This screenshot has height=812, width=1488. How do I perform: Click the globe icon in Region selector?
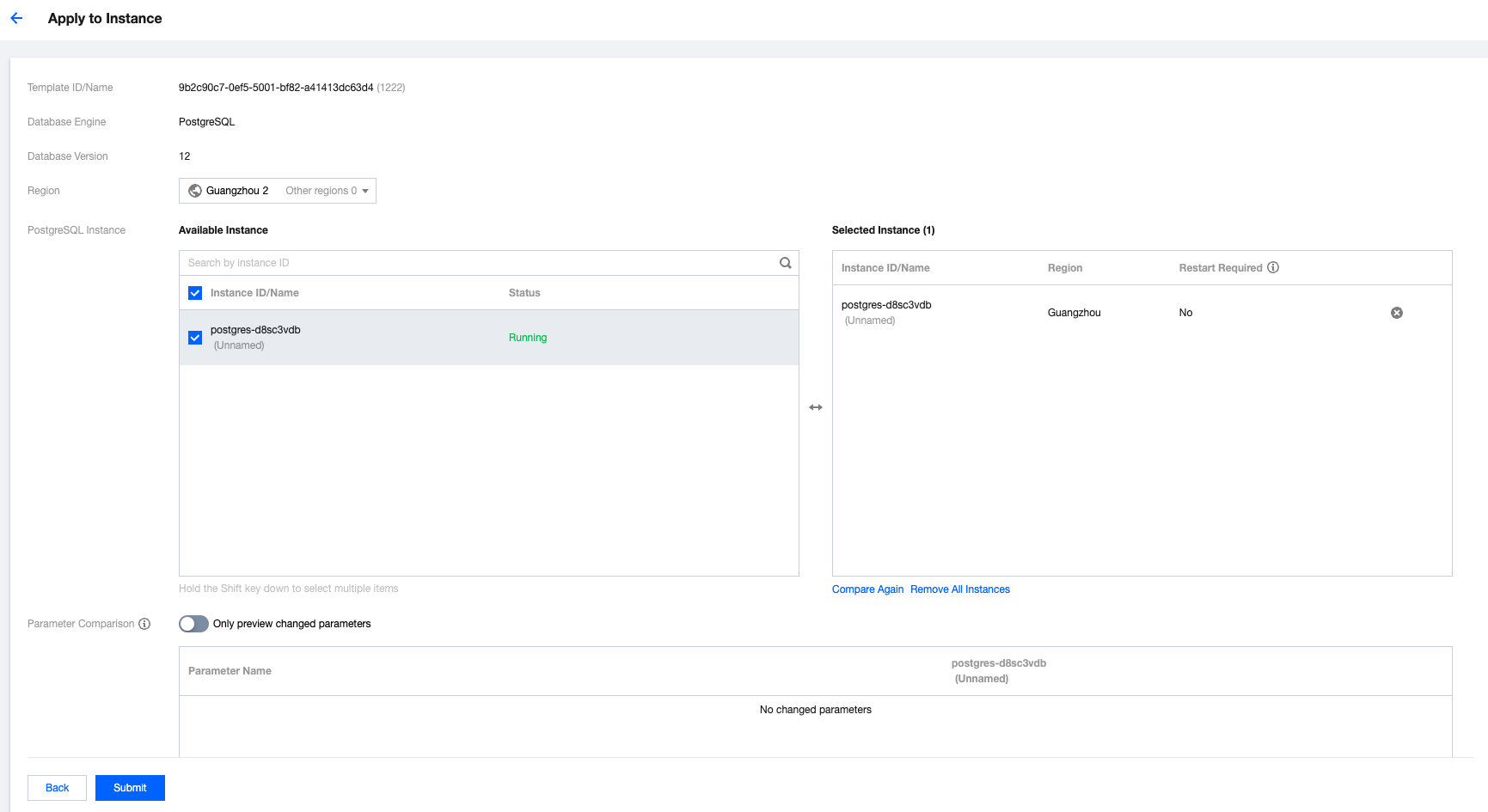click(195, 191)
